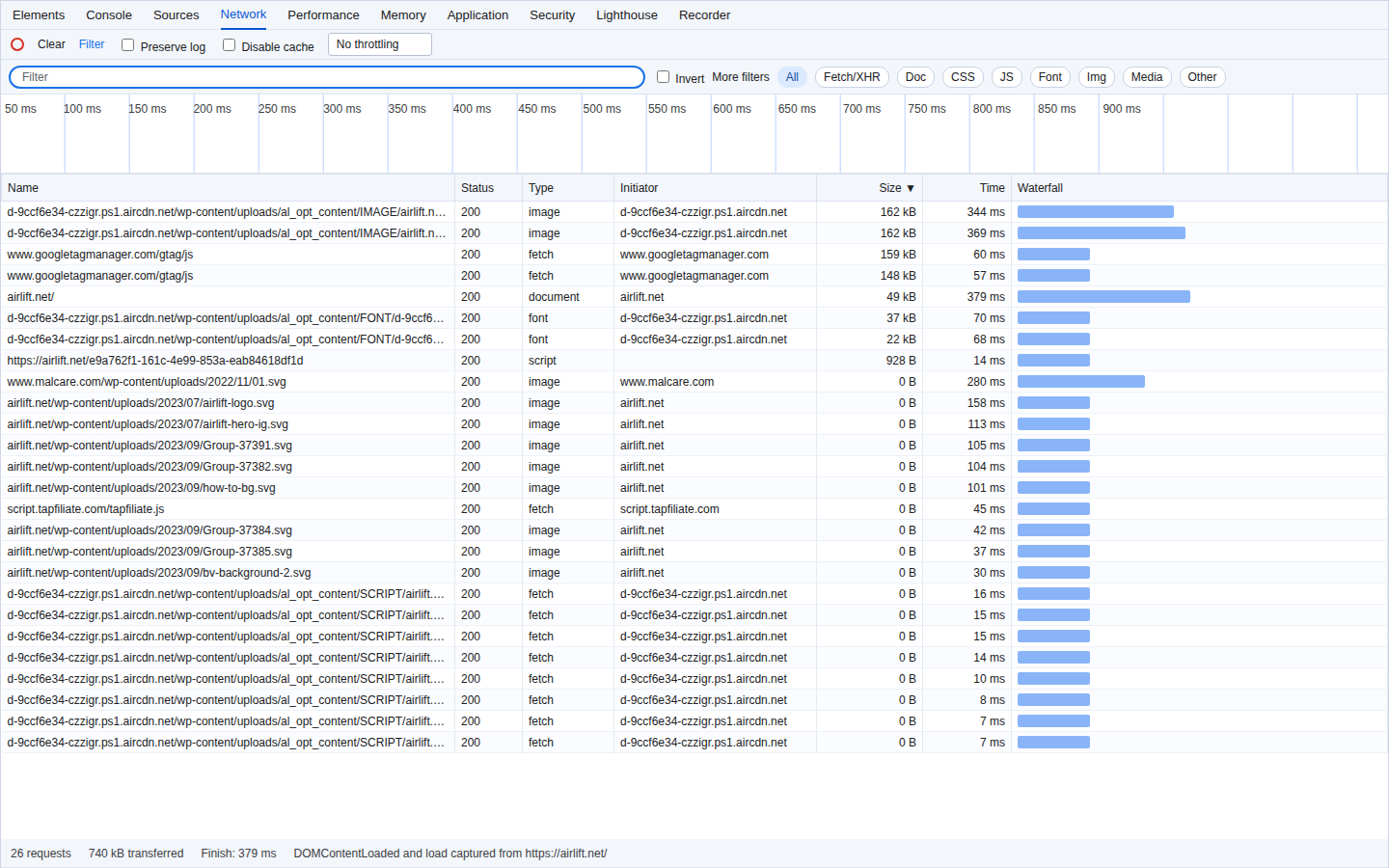Click the Size column sort arrow
The height and width of the screenshot is (868, 1389).
click(911, 188)
